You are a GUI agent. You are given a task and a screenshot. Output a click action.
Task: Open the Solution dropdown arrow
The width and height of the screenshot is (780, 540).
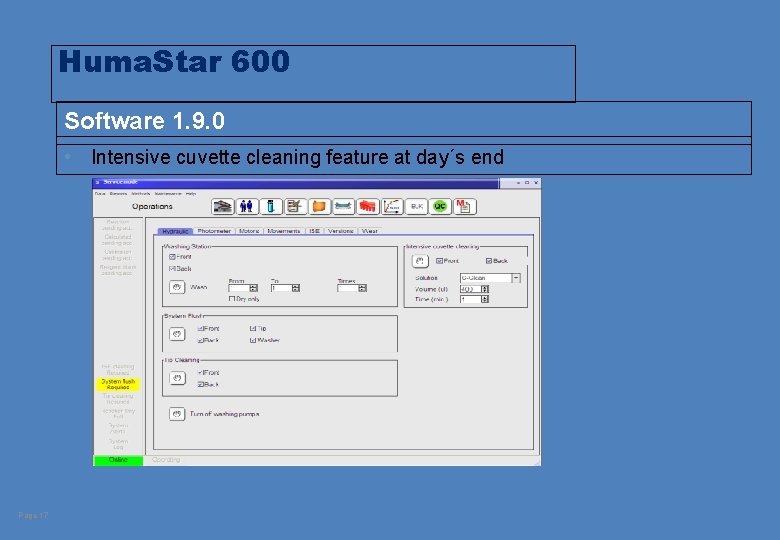[516, 278]
